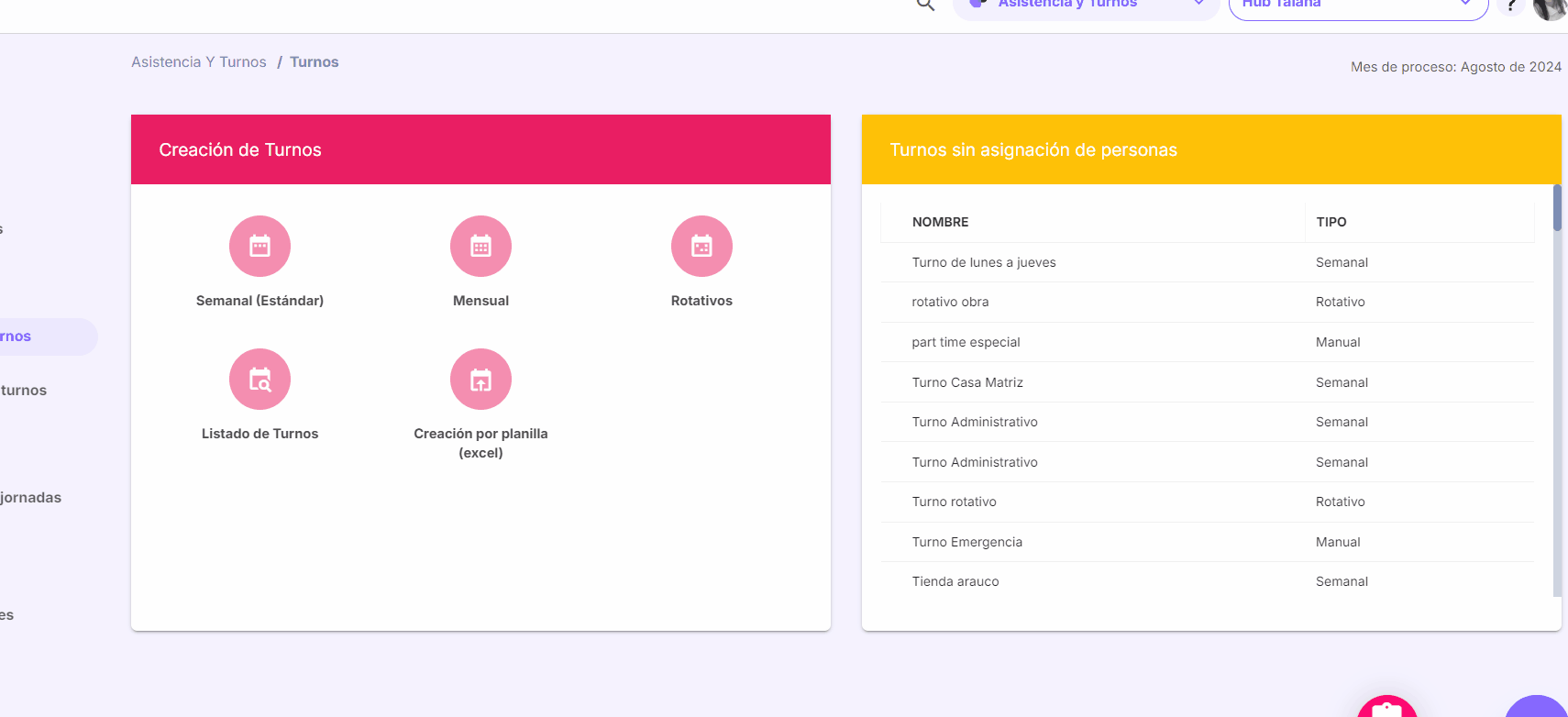Click the search magnifier icon
Image resolution: width=1568 pixels, height=717 pixels.
click(x=925, y=5)
